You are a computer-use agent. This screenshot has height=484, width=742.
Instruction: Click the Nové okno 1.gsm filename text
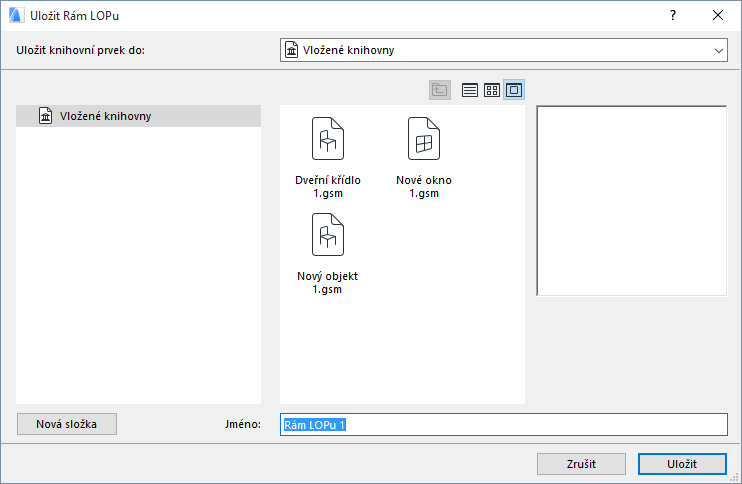pos(424,186)
